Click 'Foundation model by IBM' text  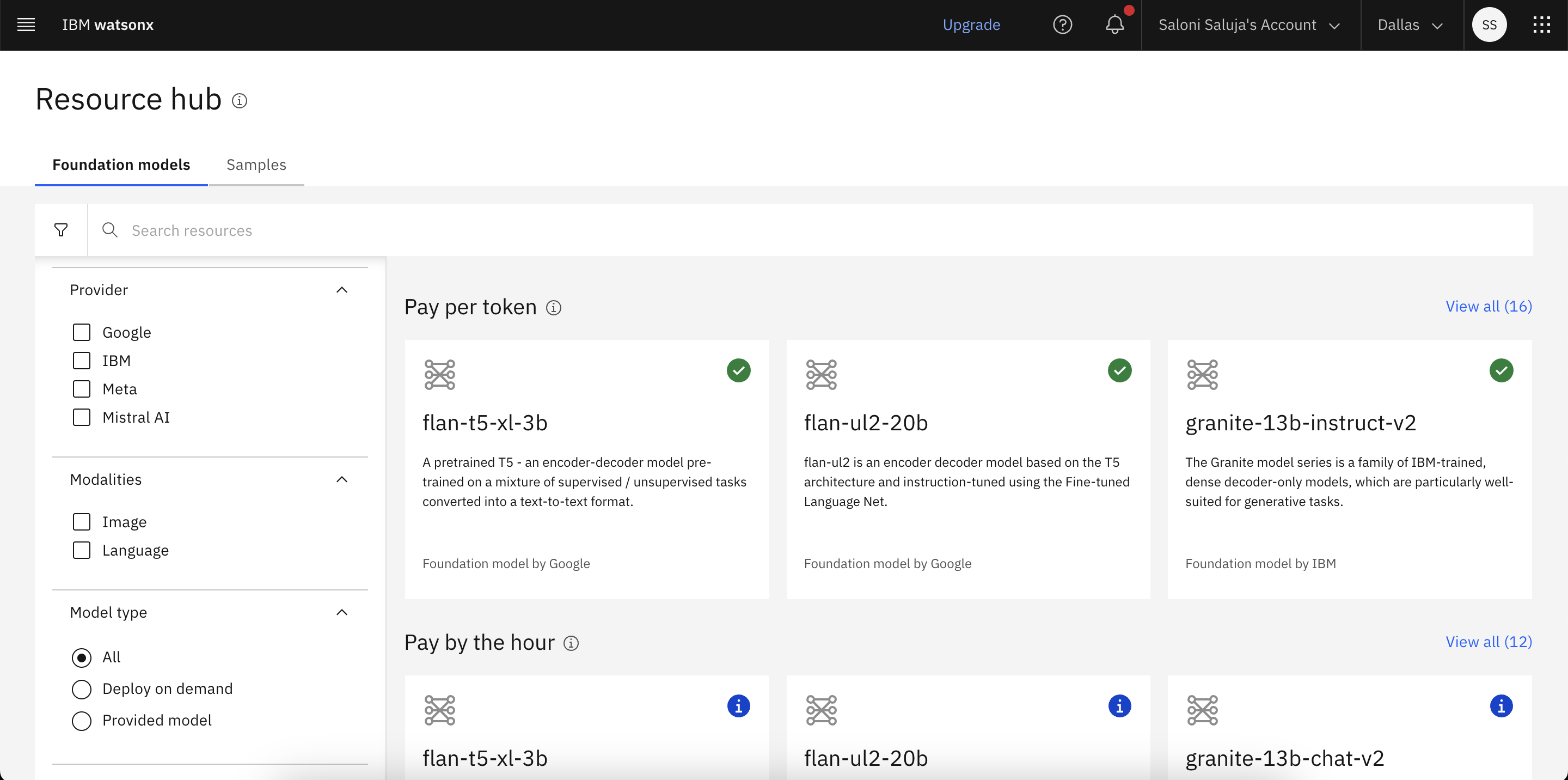pyautogui.click(x=1260, y=564)
